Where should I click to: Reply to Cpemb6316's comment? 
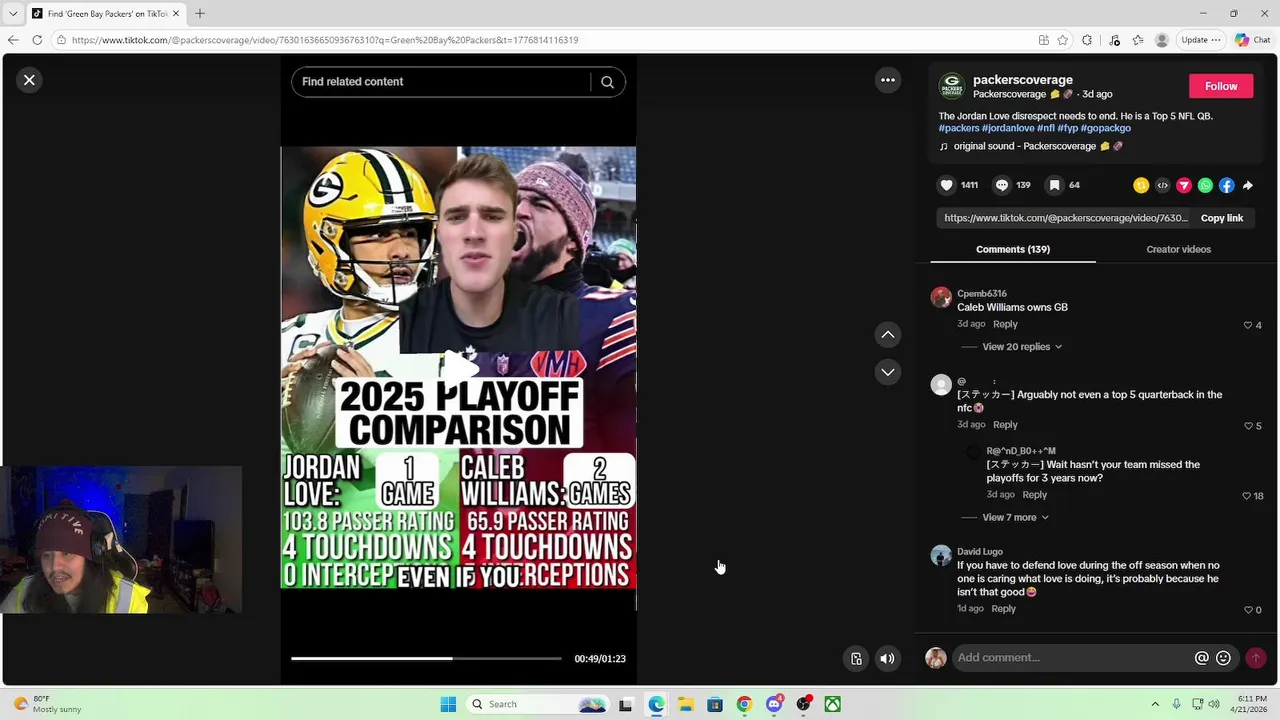point(1005,324)
